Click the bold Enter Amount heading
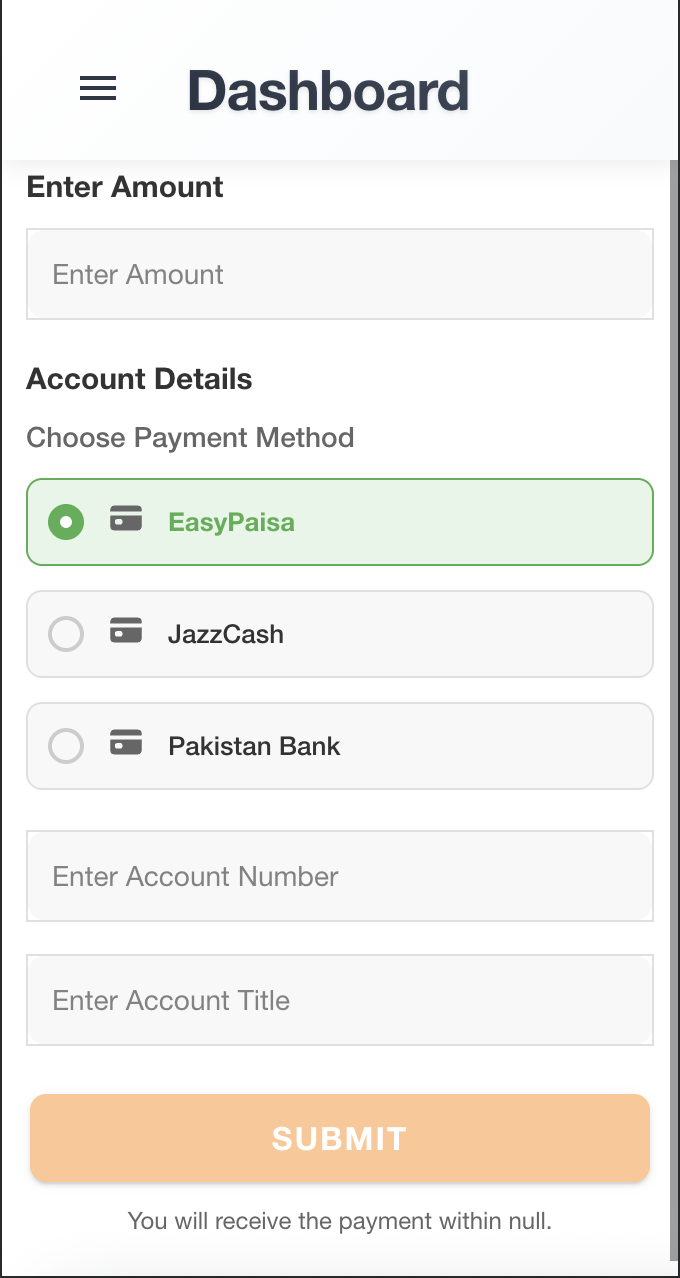Viewport: 680px width, 1278px height. (125, 187)
